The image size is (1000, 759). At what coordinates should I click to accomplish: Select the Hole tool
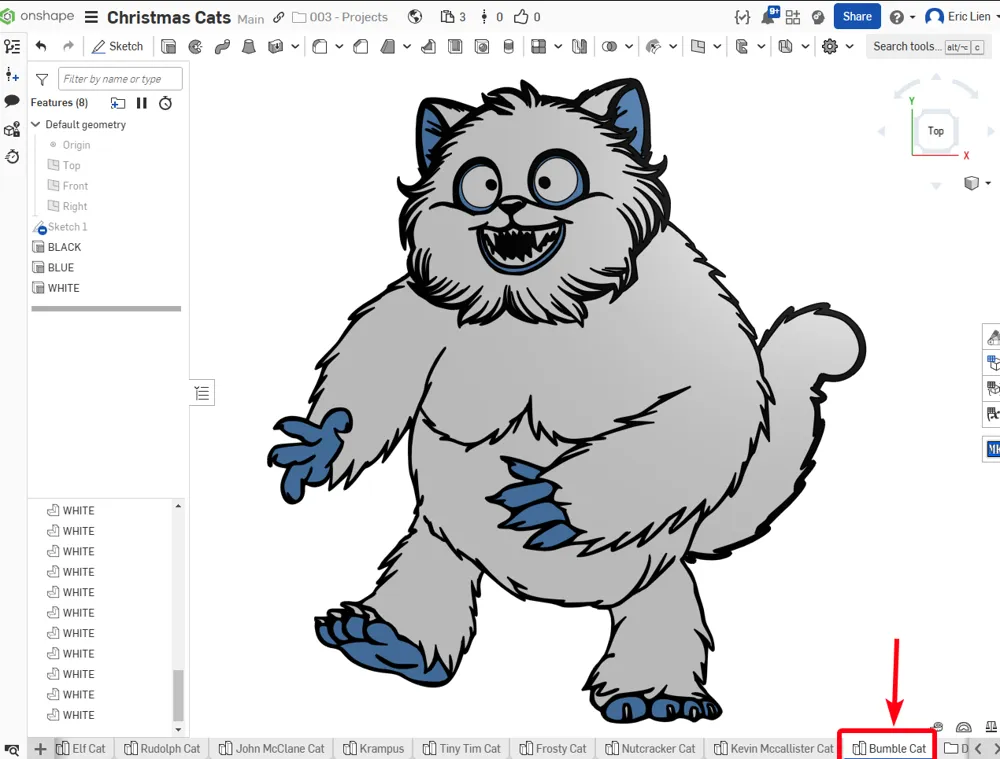(x=482, y=47)
